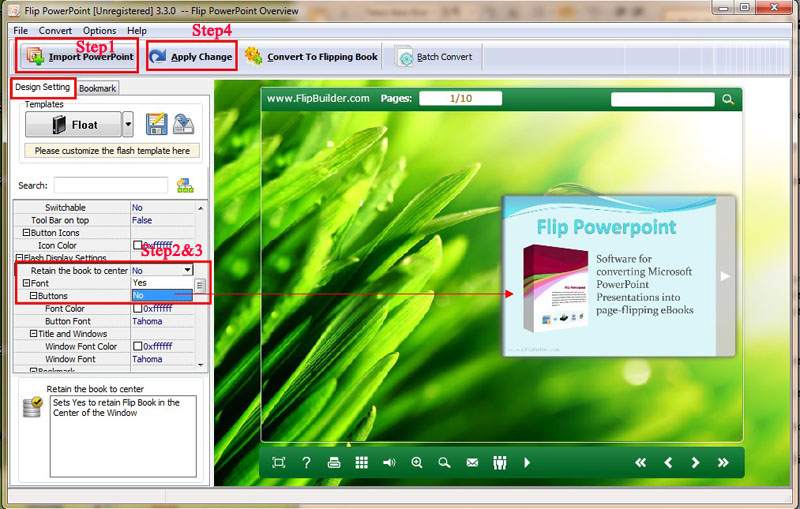Click the search icon in bottom toolbar
The width and height of the screenshot is (800, 509).
point(444,463)
